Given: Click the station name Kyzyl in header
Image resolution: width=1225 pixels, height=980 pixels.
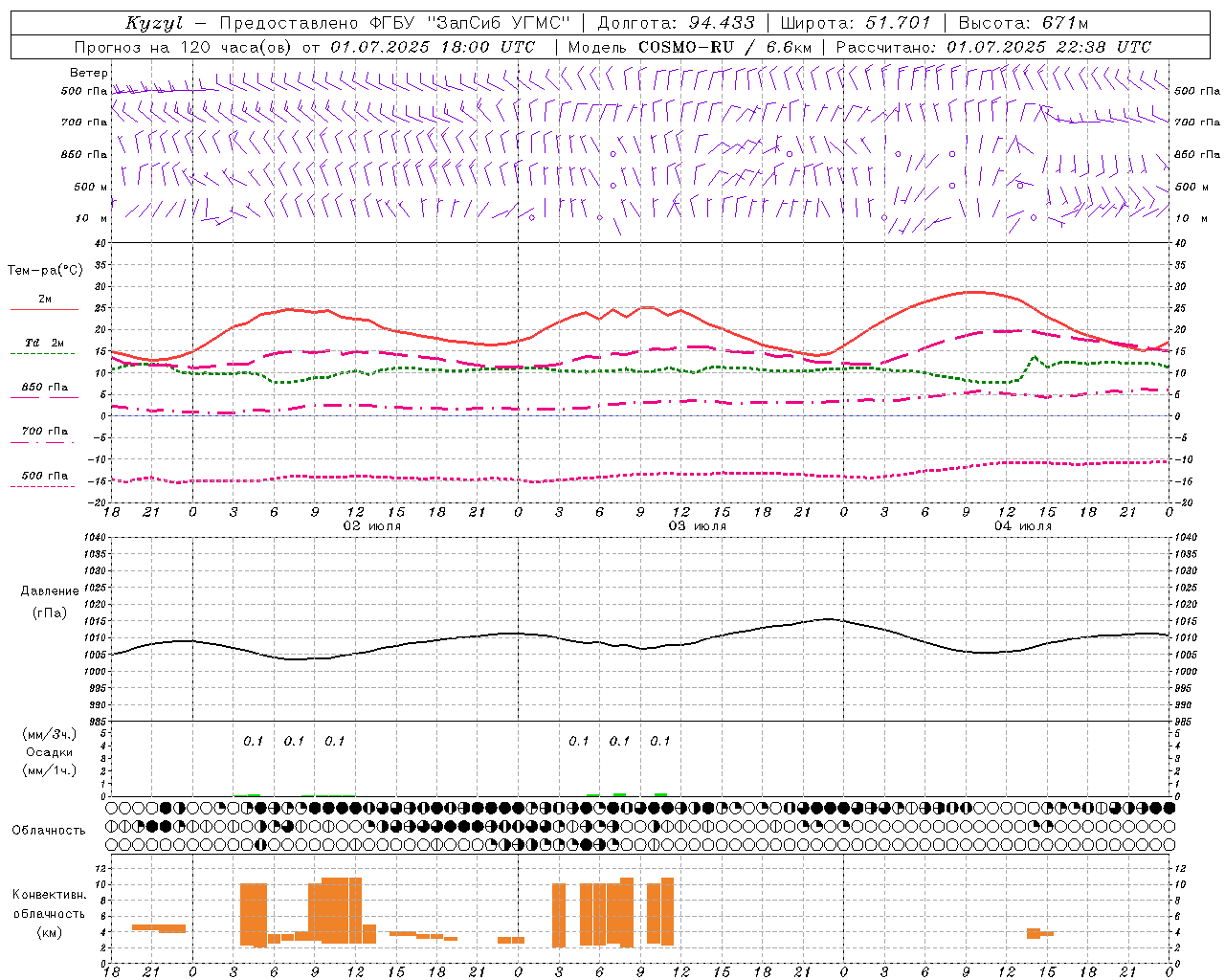Looking at the screenshot, I should tap(154, 23).
